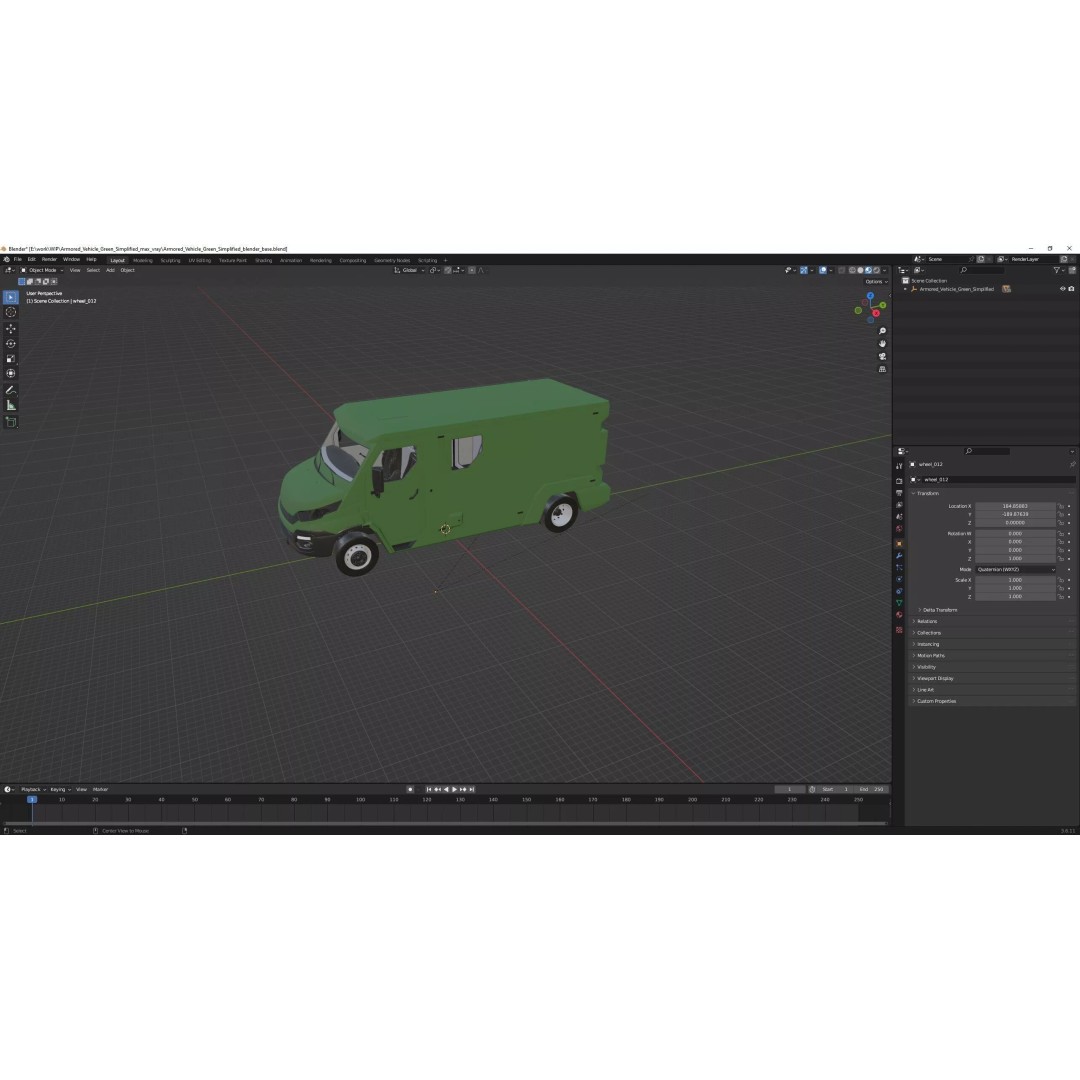
Task: Open viewport Options dropdown
Action: coord(876,282)
